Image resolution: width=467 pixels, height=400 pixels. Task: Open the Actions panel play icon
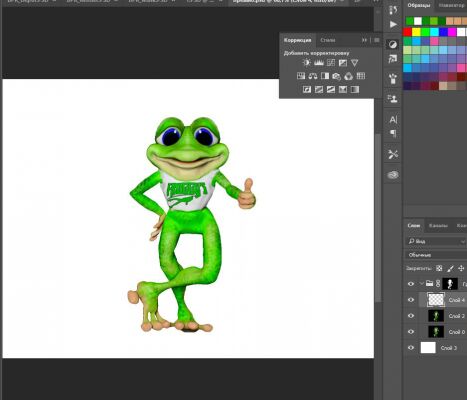[393, 24]
